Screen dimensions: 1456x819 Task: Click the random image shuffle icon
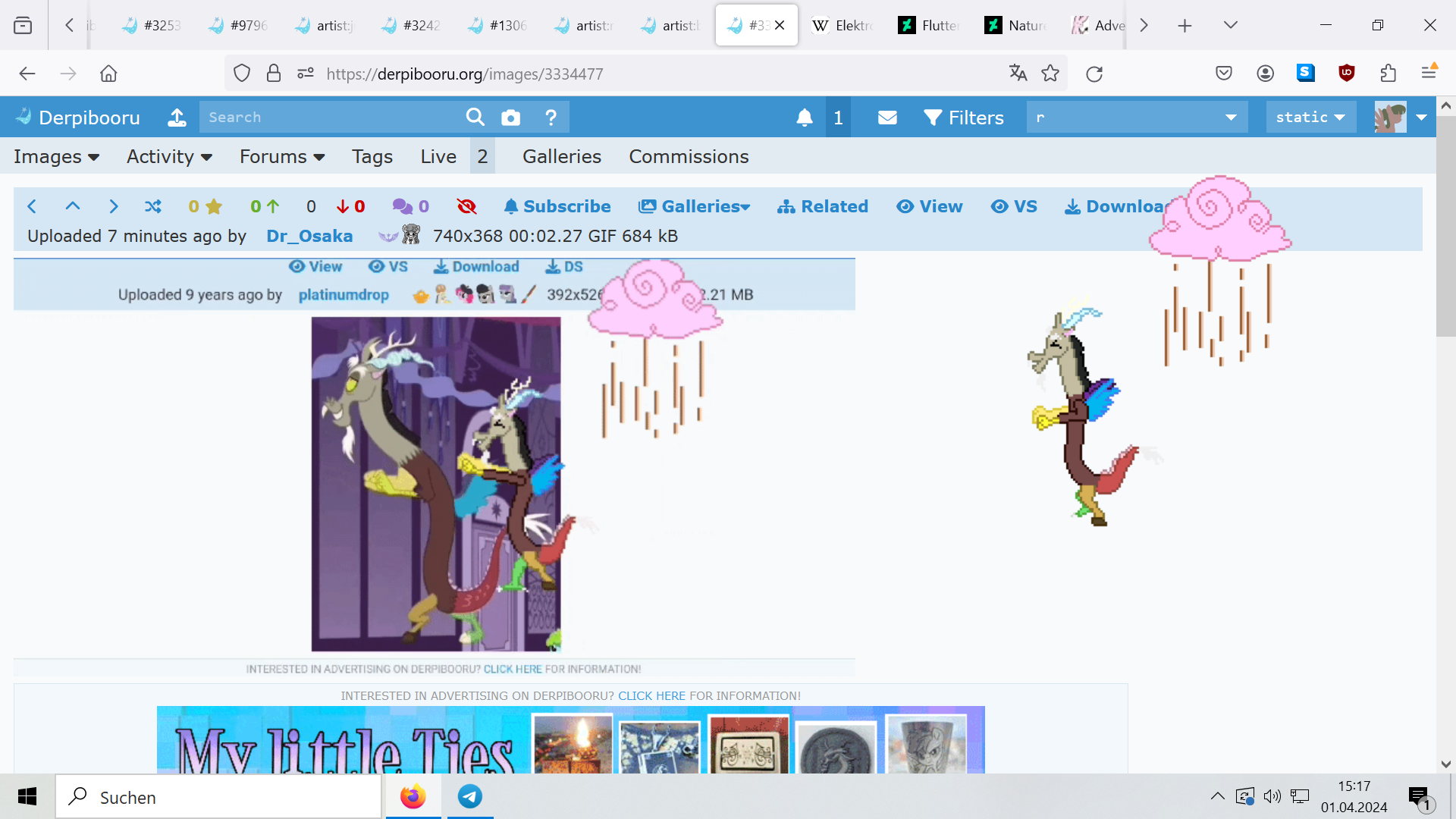tap(153, 206)
